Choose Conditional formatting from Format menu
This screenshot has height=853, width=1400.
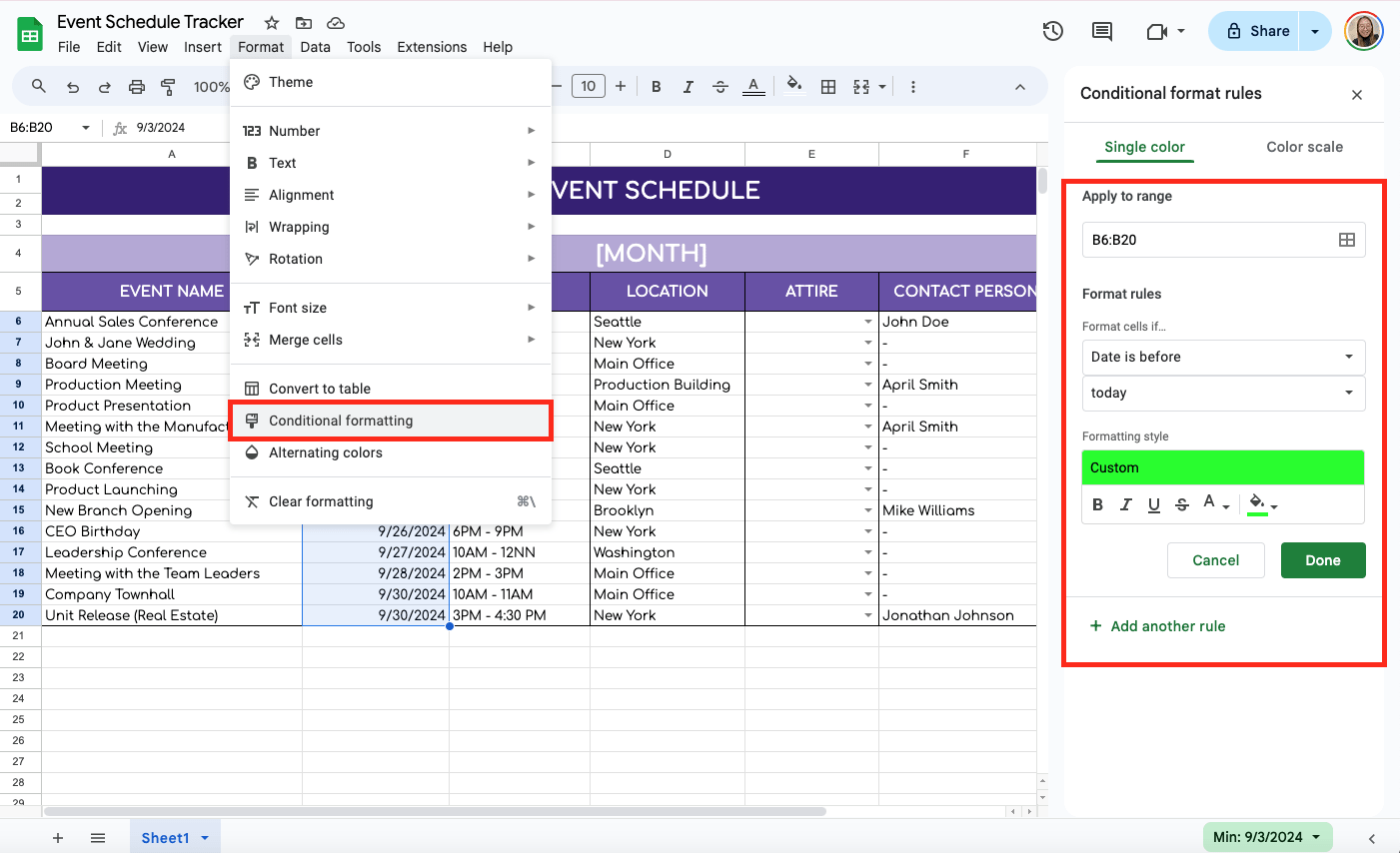point(391,421)
